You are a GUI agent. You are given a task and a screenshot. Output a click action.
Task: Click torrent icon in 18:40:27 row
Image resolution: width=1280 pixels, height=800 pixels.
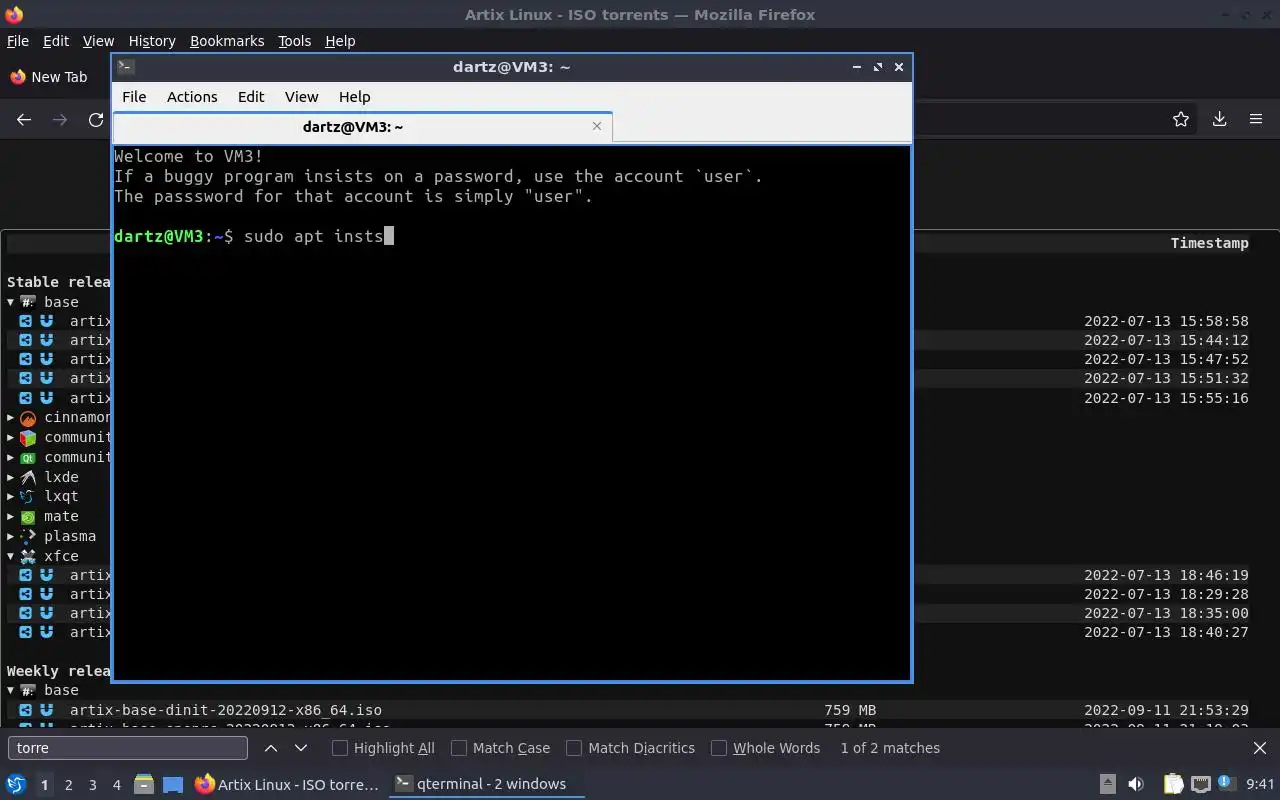tap(26, 632)
